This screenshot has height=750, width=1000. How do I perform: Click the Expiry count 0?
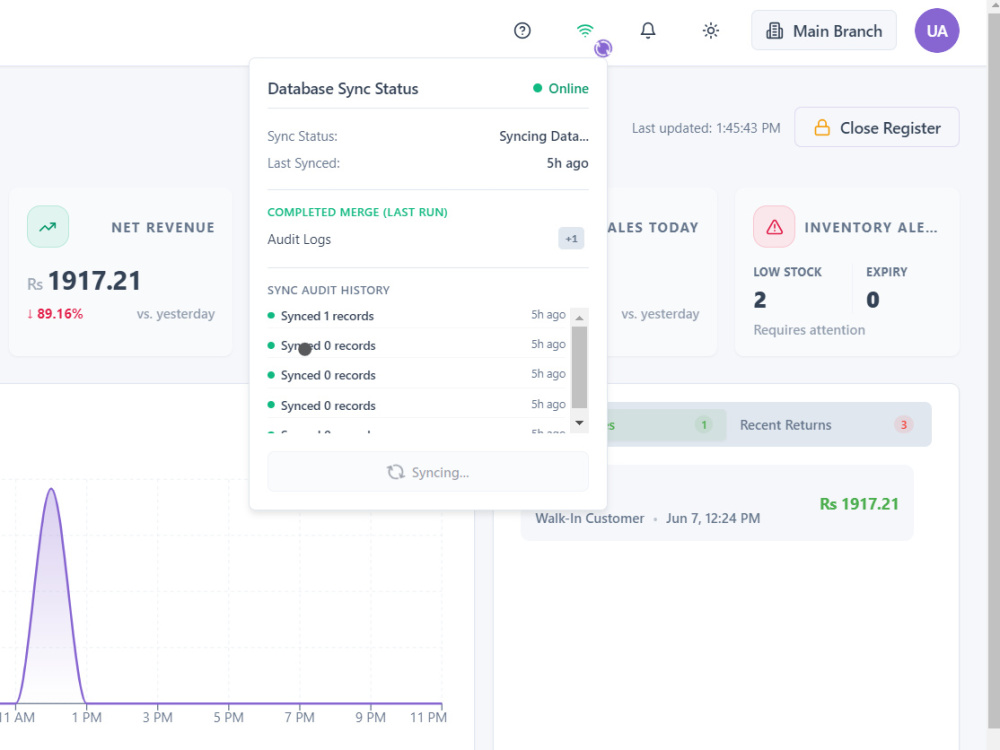pyautogui.click(x=872, y=300)
